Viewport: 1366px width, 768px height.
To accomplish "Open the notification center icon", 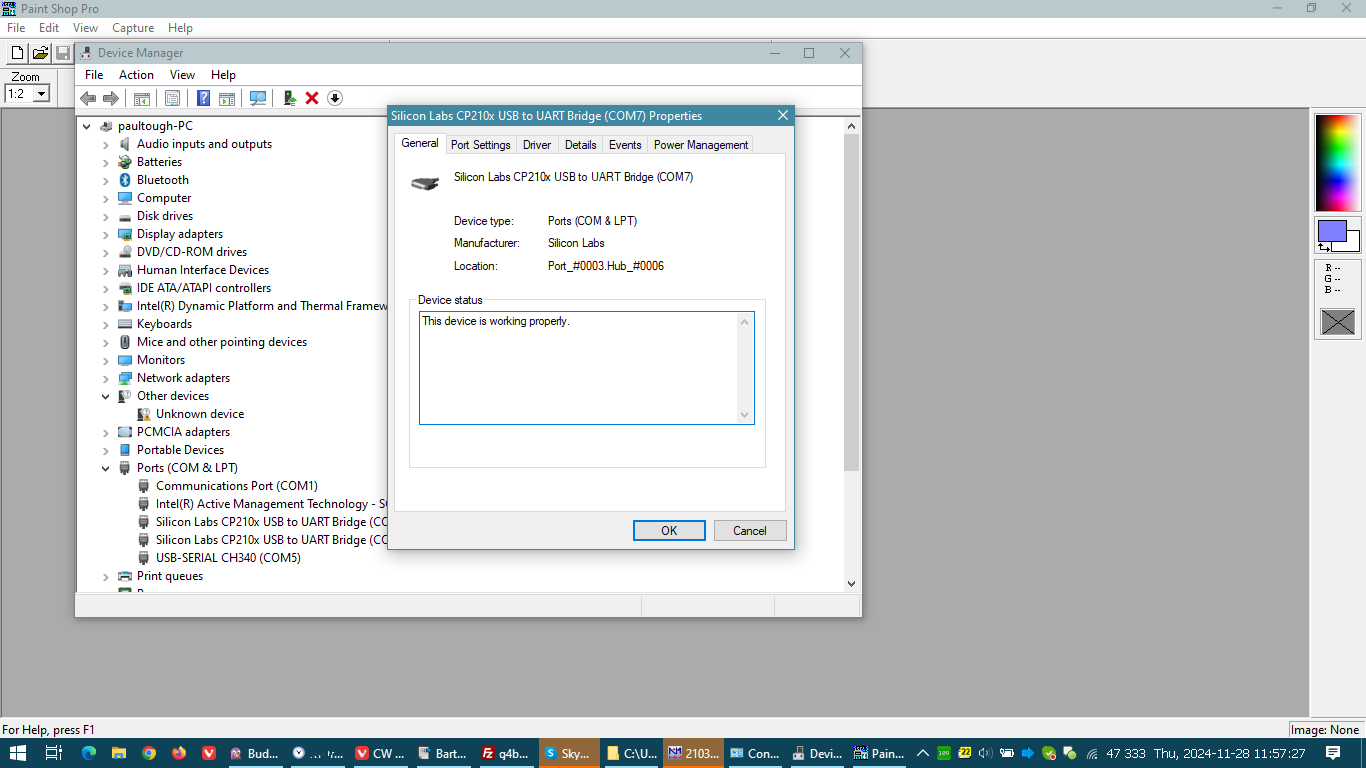I will (x=1333, y=753).
